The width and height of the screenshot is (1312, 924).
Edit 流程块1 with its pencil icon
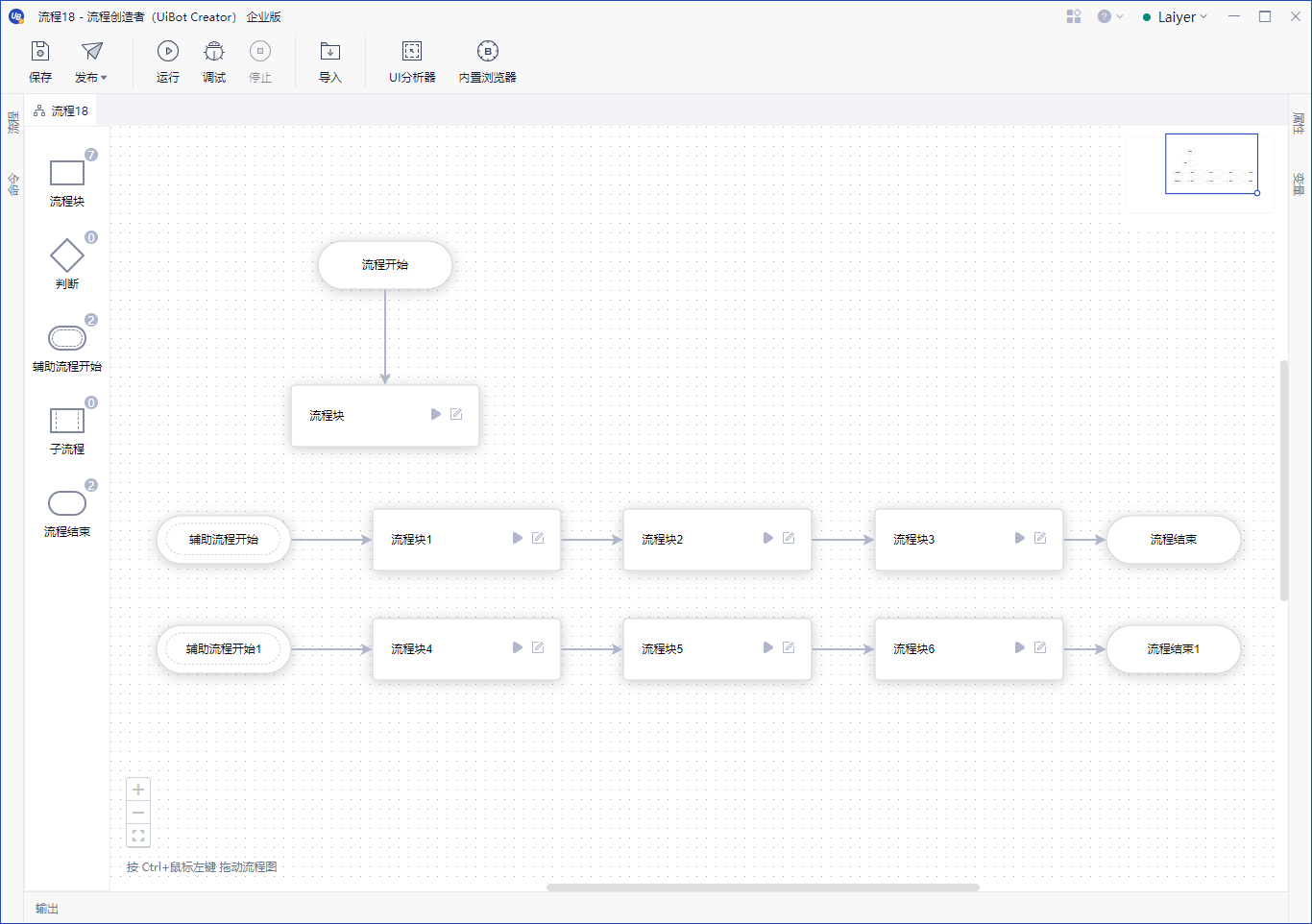point(538,538)
